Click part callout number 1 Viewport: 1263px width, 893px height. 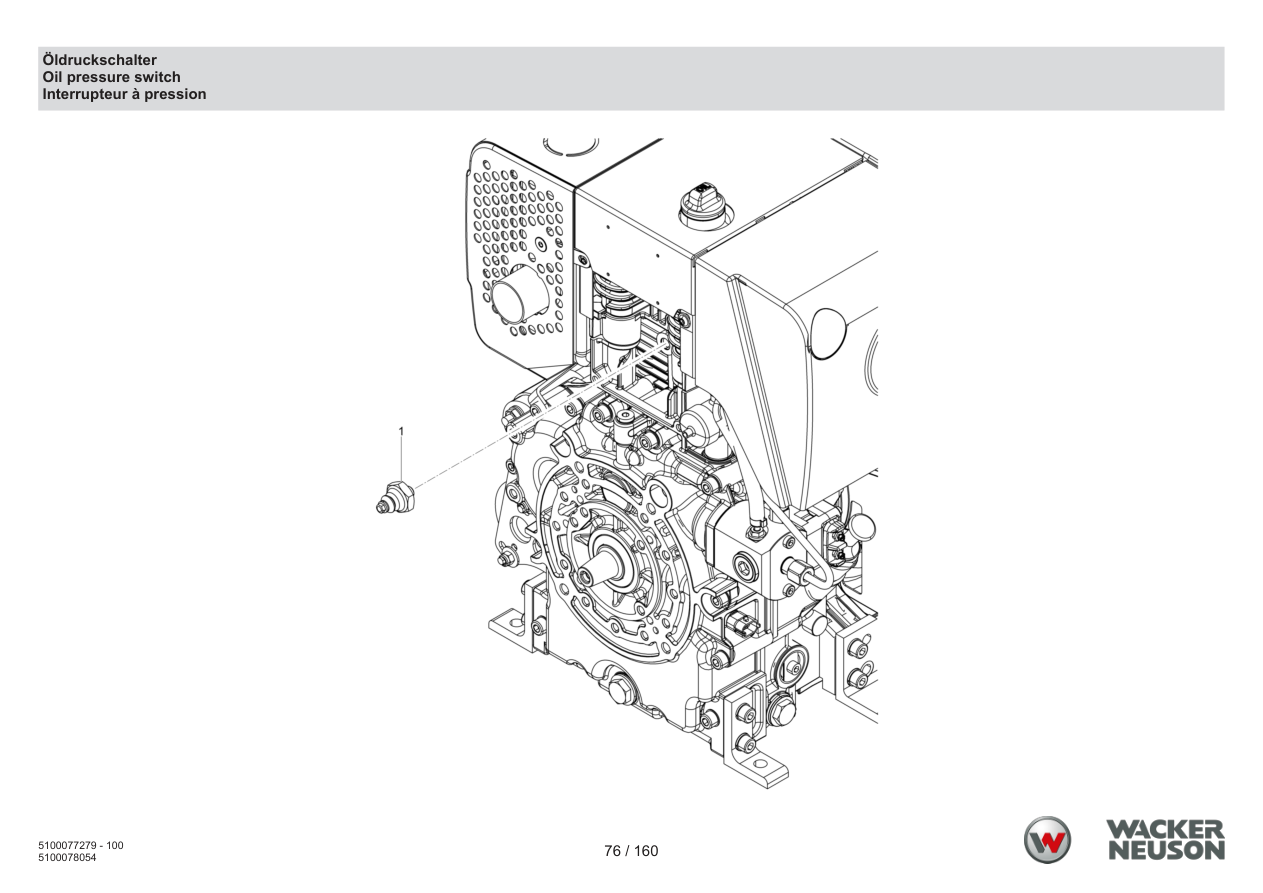(x=401, y=431)
